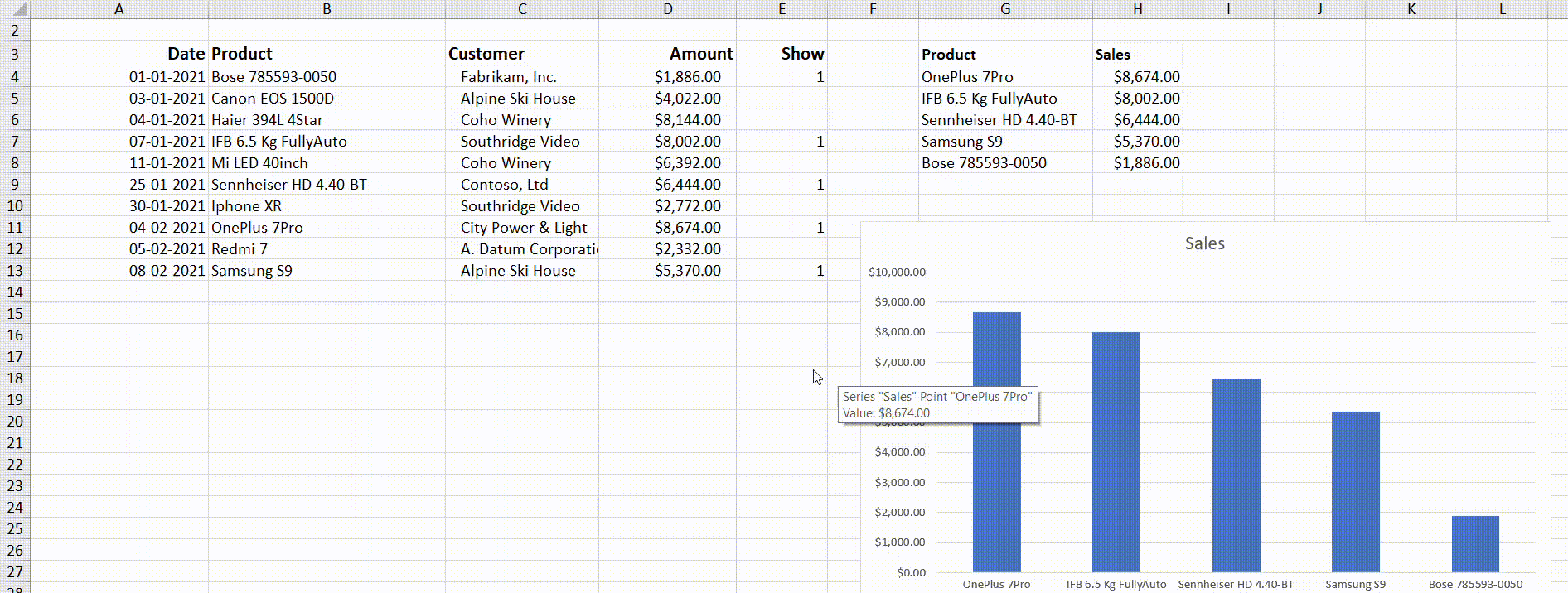1568x593 pixels.
Task: Click the $4,022.00 amount cell
Action: pos(667,99)
